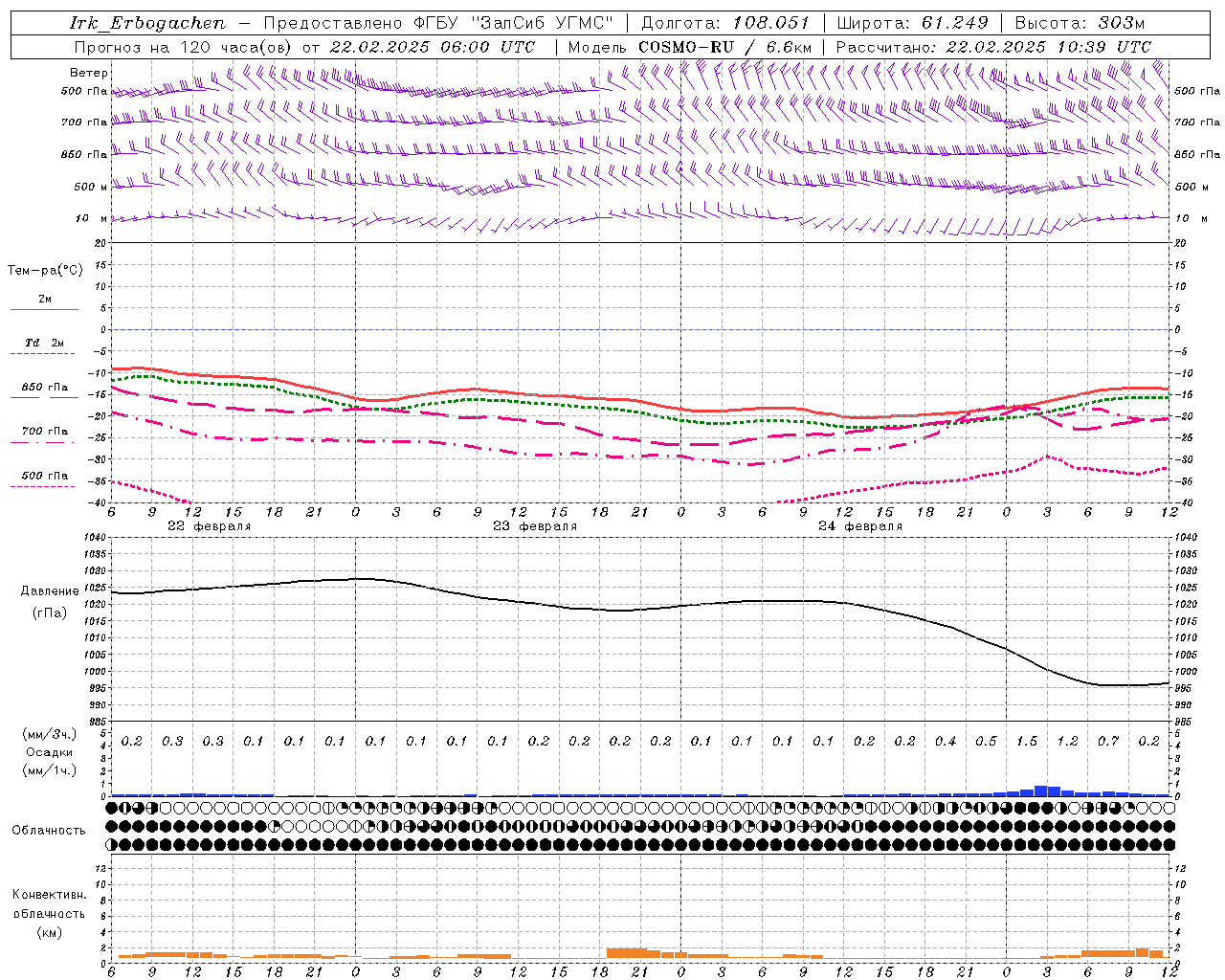The image size is (1225, 980).
Task: Click the 0.4 precipitation value
Action: 946,742
